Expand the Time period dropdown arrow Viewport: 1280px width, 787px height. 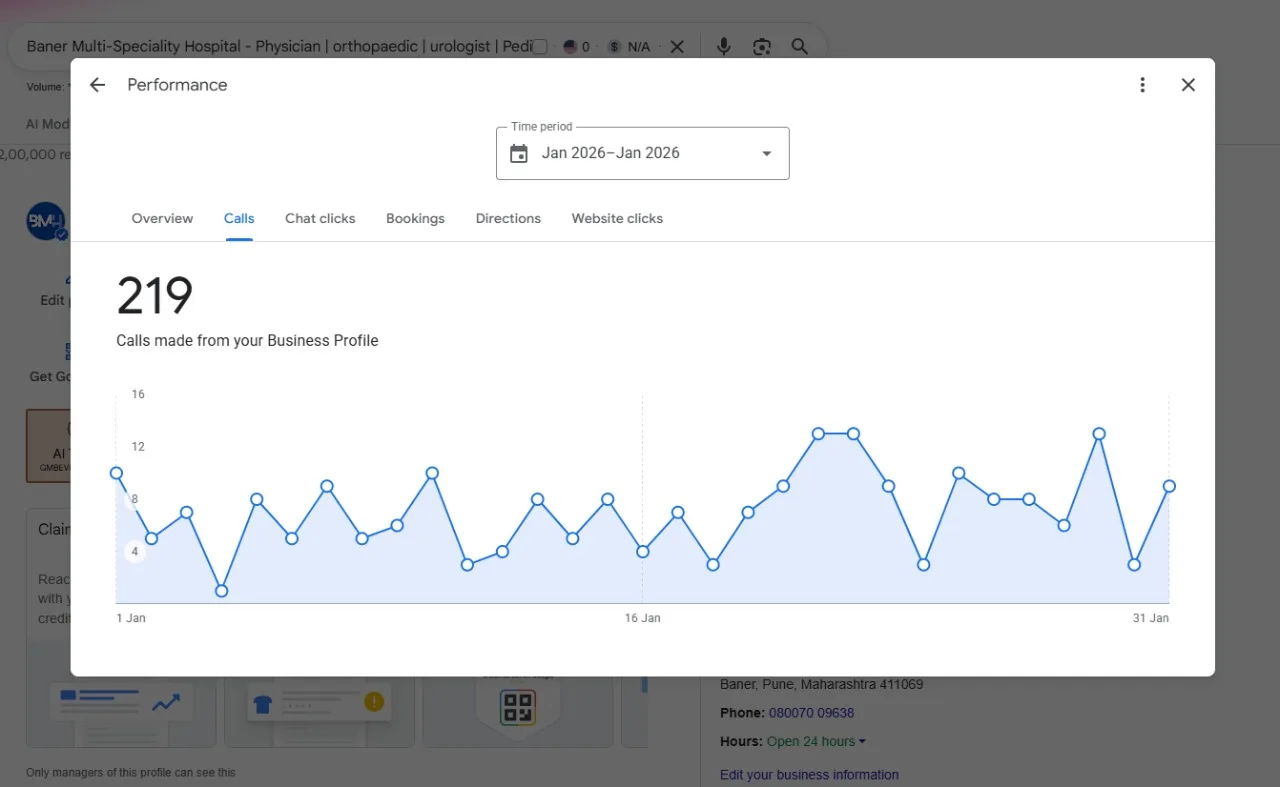click(767, 153)
